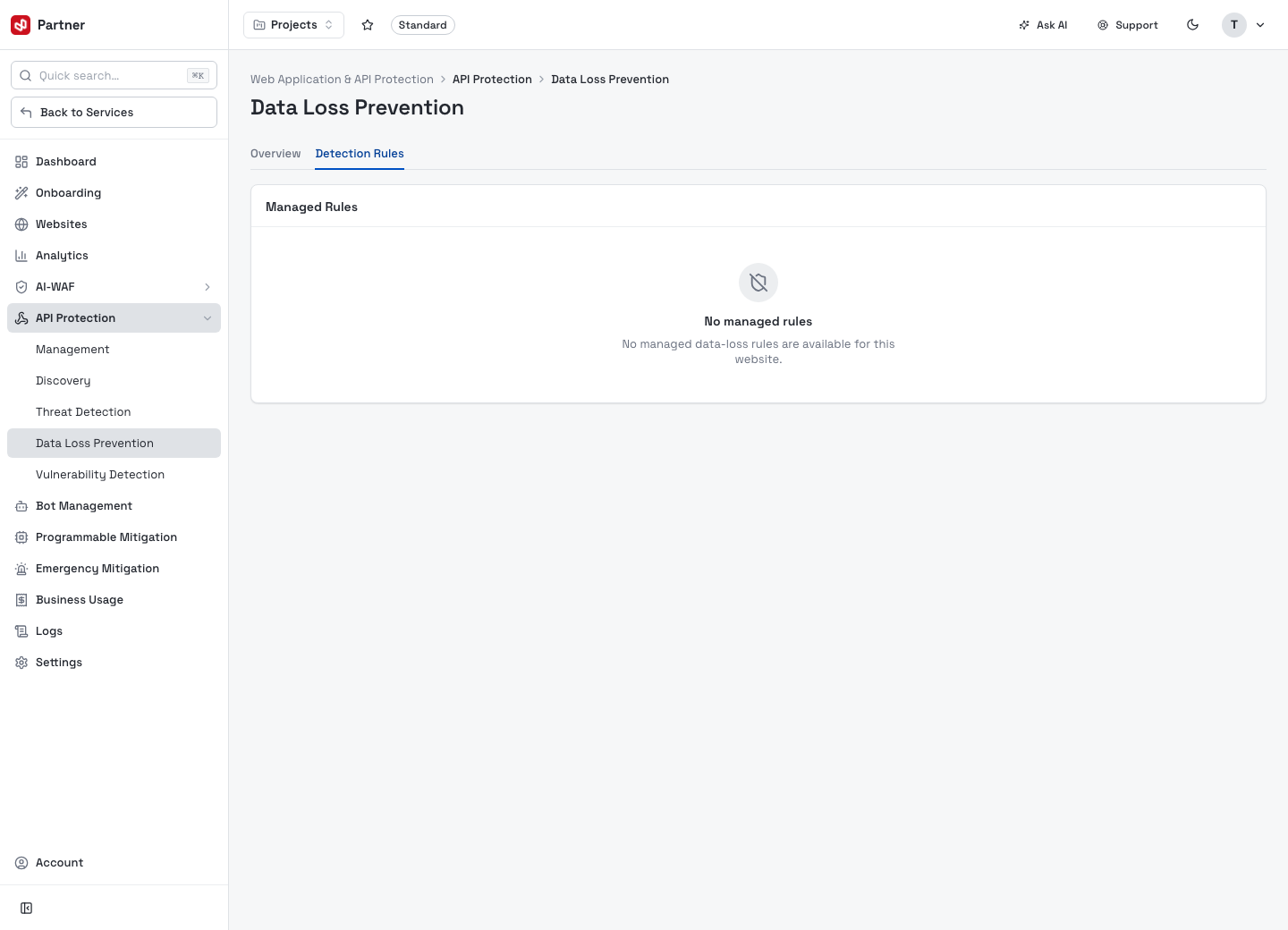This screenshot has width=1288, height=930.
Task: Click the Standard plan badge
Action: point(423,25)
